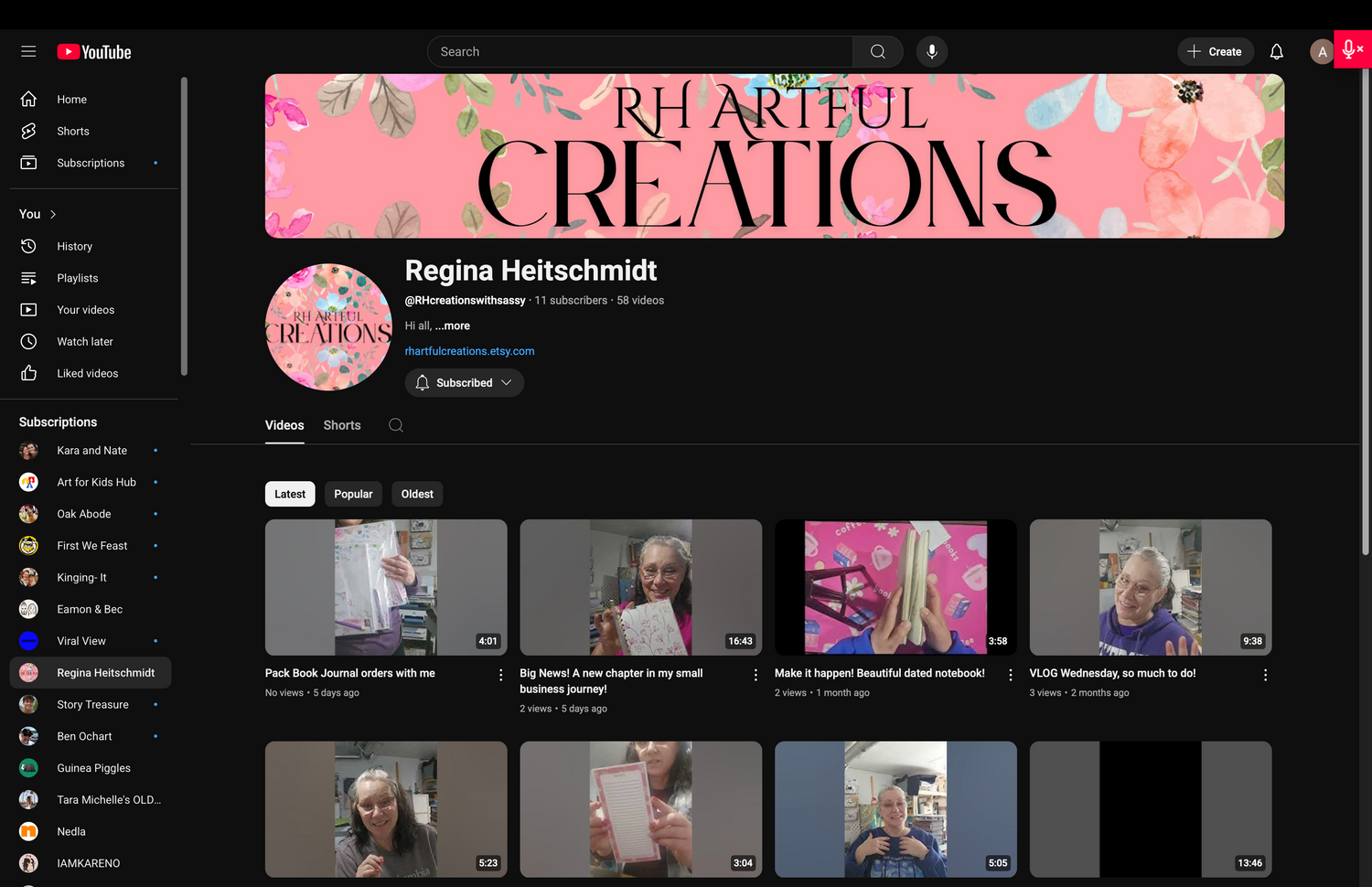Start voice search with microphone icon

coord(931,52)
